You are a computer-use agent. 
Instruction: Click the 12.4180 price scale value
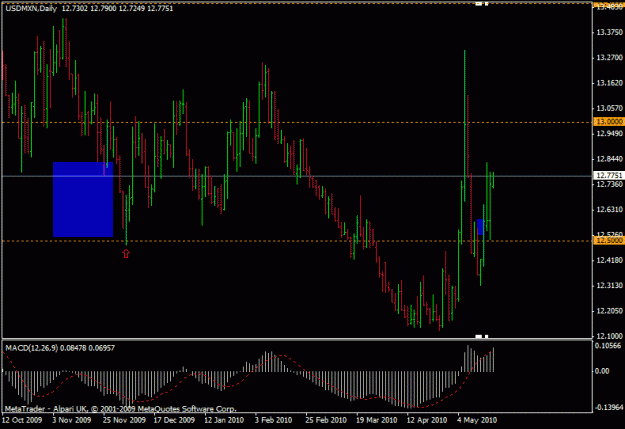click(609, 260)
